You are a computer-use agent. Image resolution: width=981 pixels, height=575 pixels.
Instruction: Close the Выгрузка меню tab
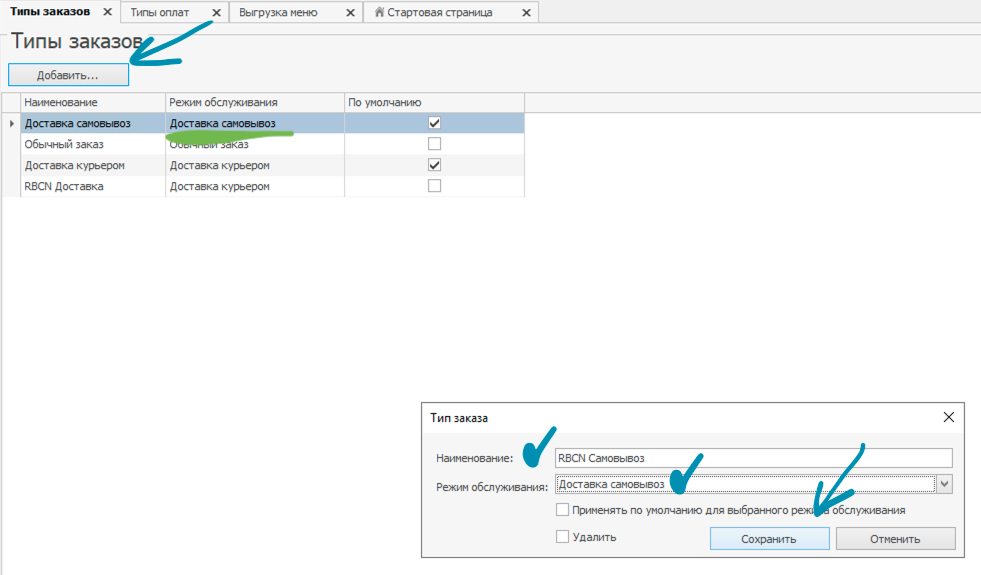[349, 13]
